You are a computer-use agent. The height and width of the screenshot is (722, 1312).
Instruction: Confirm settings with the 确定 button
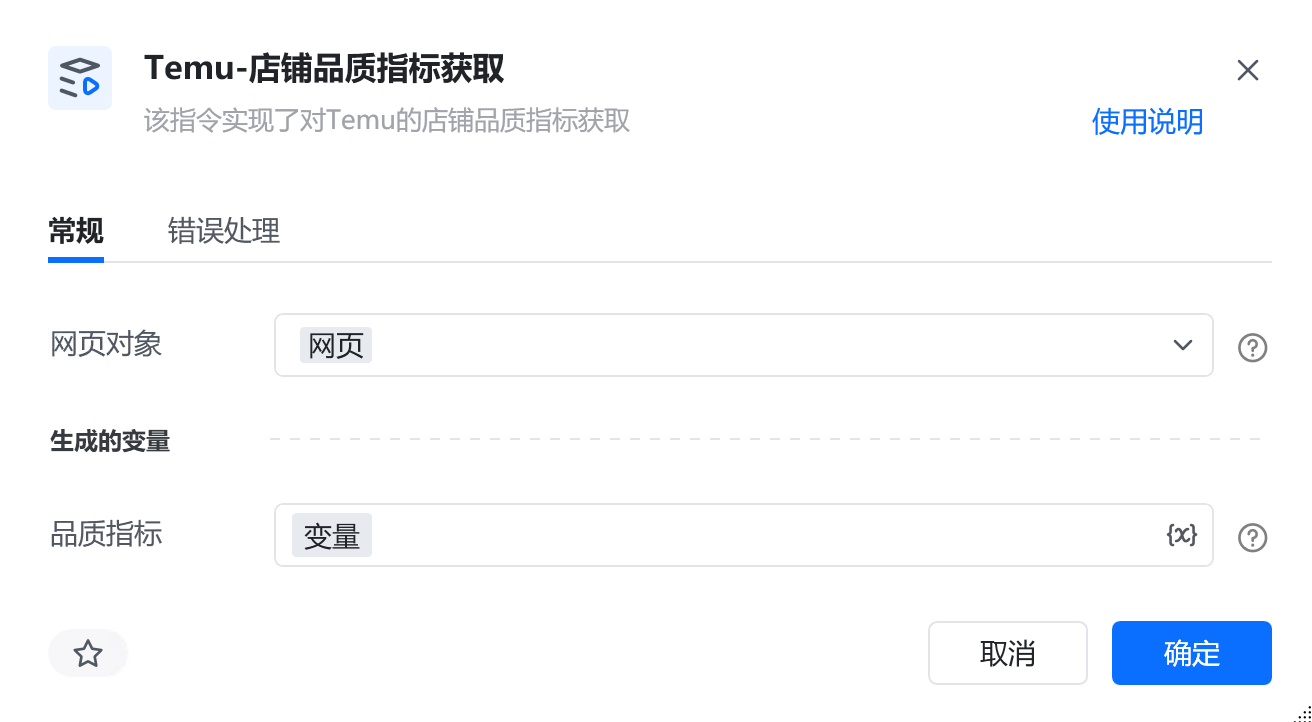coord(1191,653)
